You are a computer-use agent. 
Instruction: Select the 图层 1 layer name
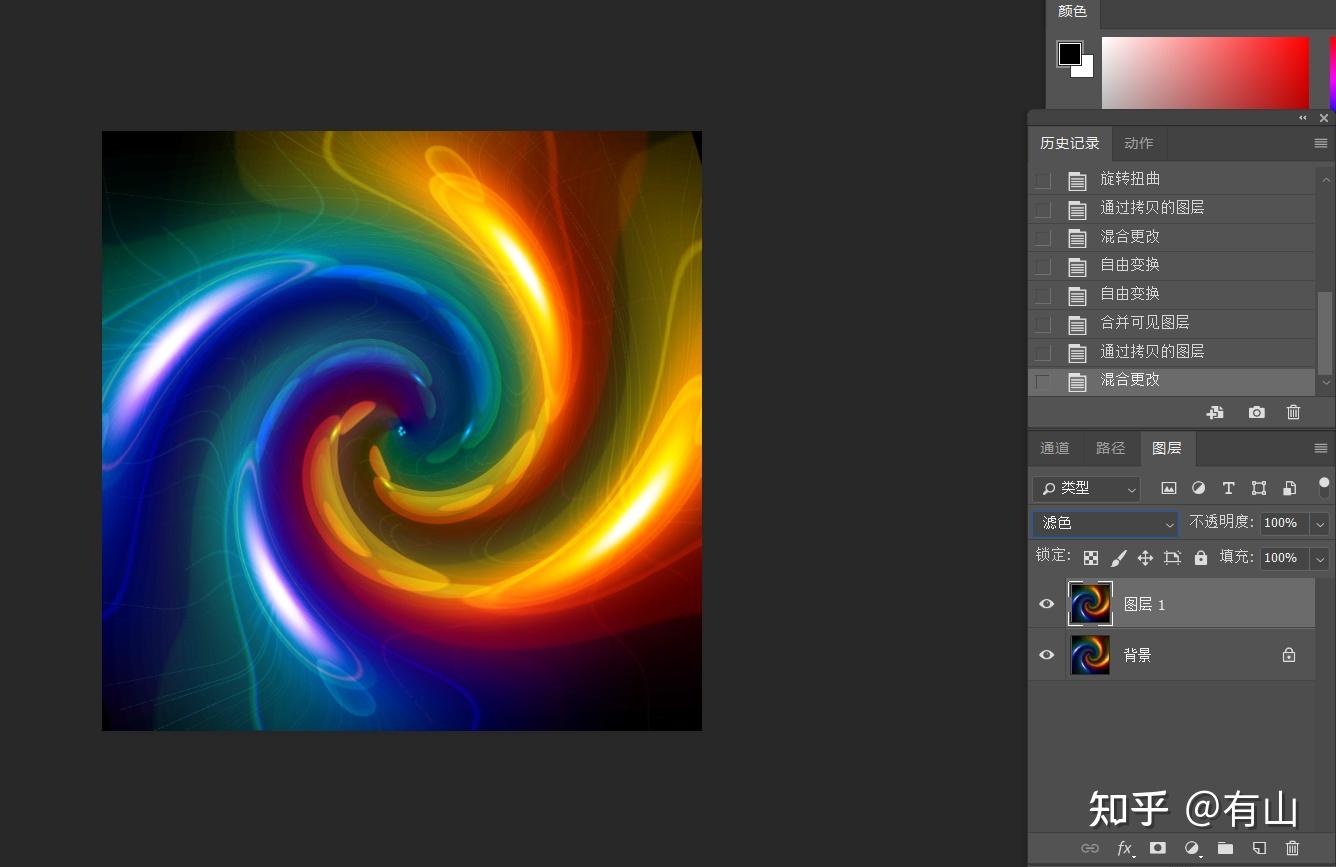[x=1144, y=604]
